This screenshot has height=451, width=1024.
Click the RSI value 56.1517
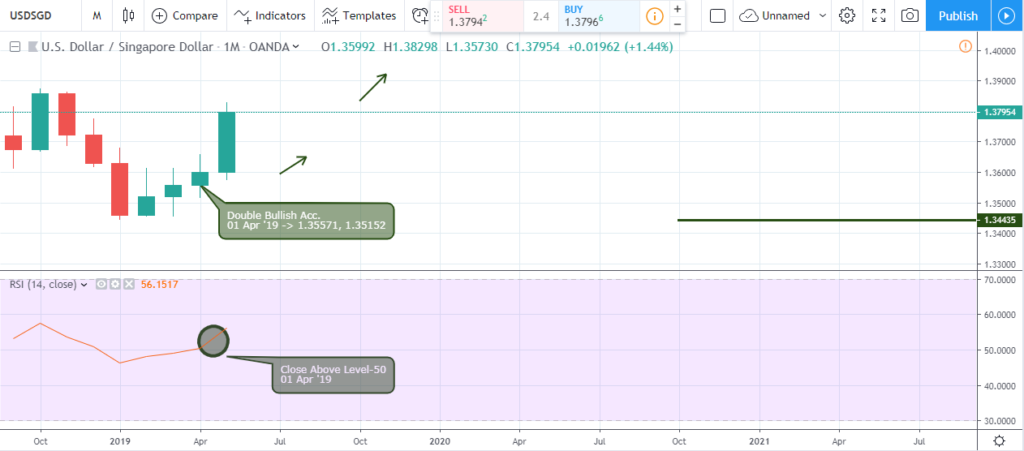pos(160,285)
